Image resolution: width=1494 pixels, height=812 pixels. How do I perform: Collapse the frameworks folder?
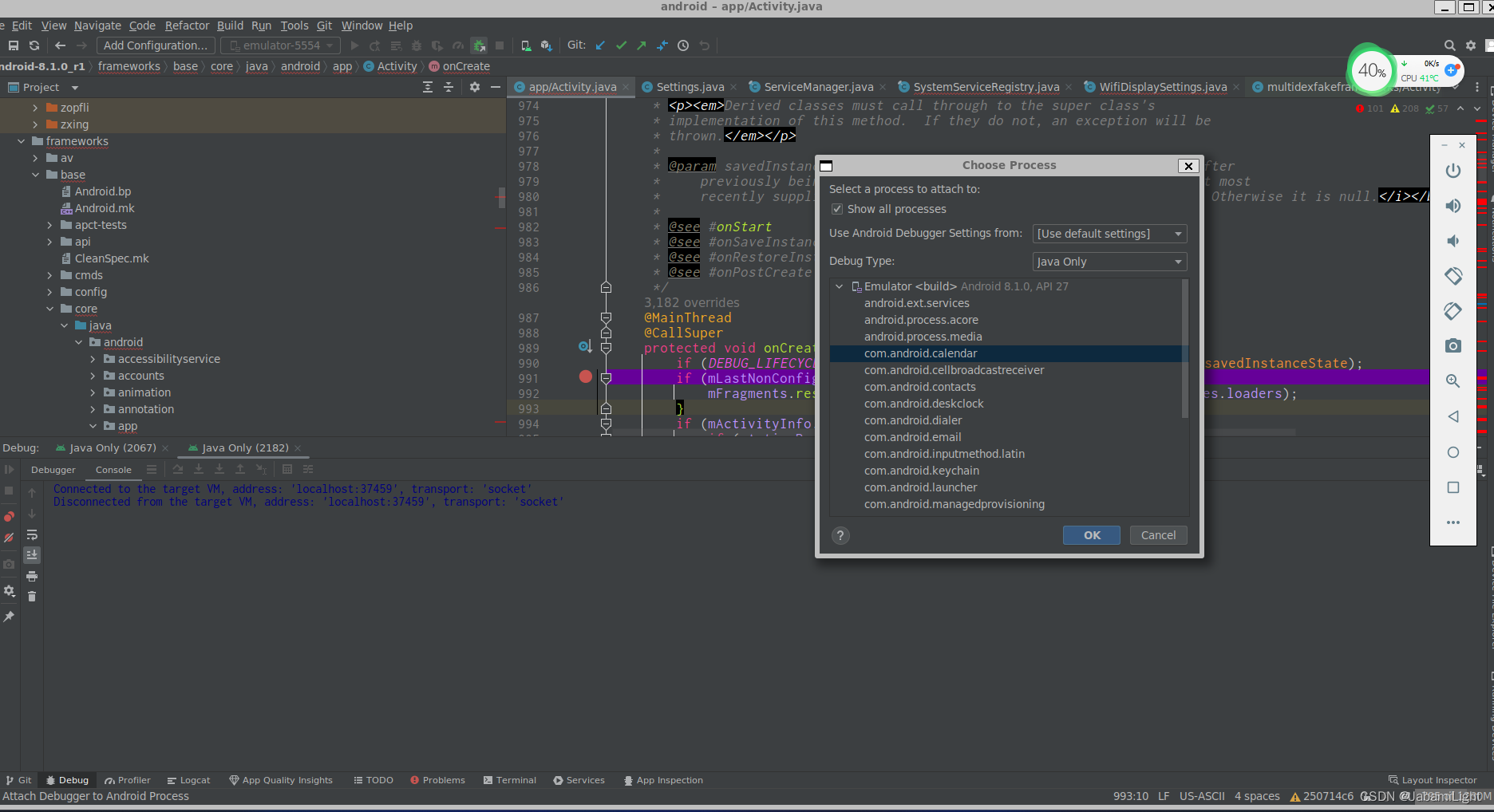pos(21,141)
